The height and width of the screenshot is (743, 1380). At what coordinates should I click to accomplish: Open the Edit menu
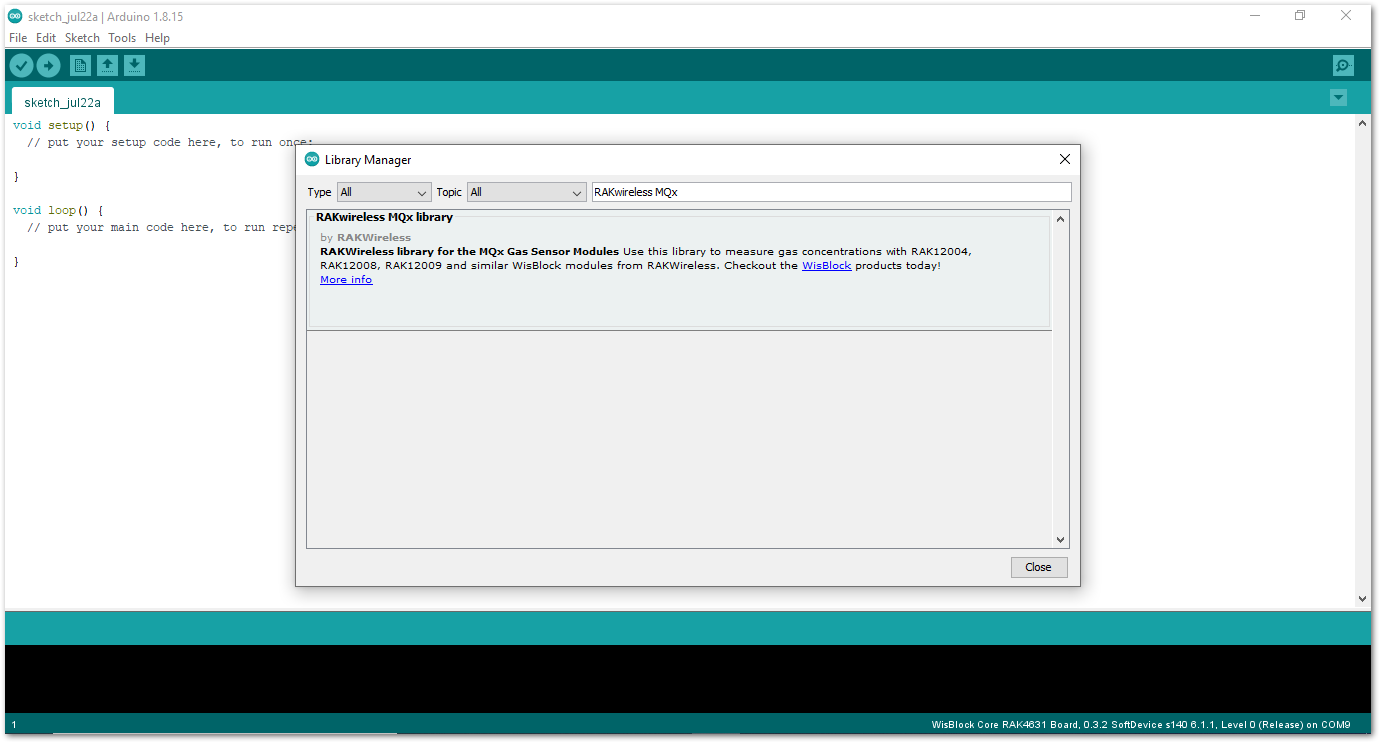46,38
